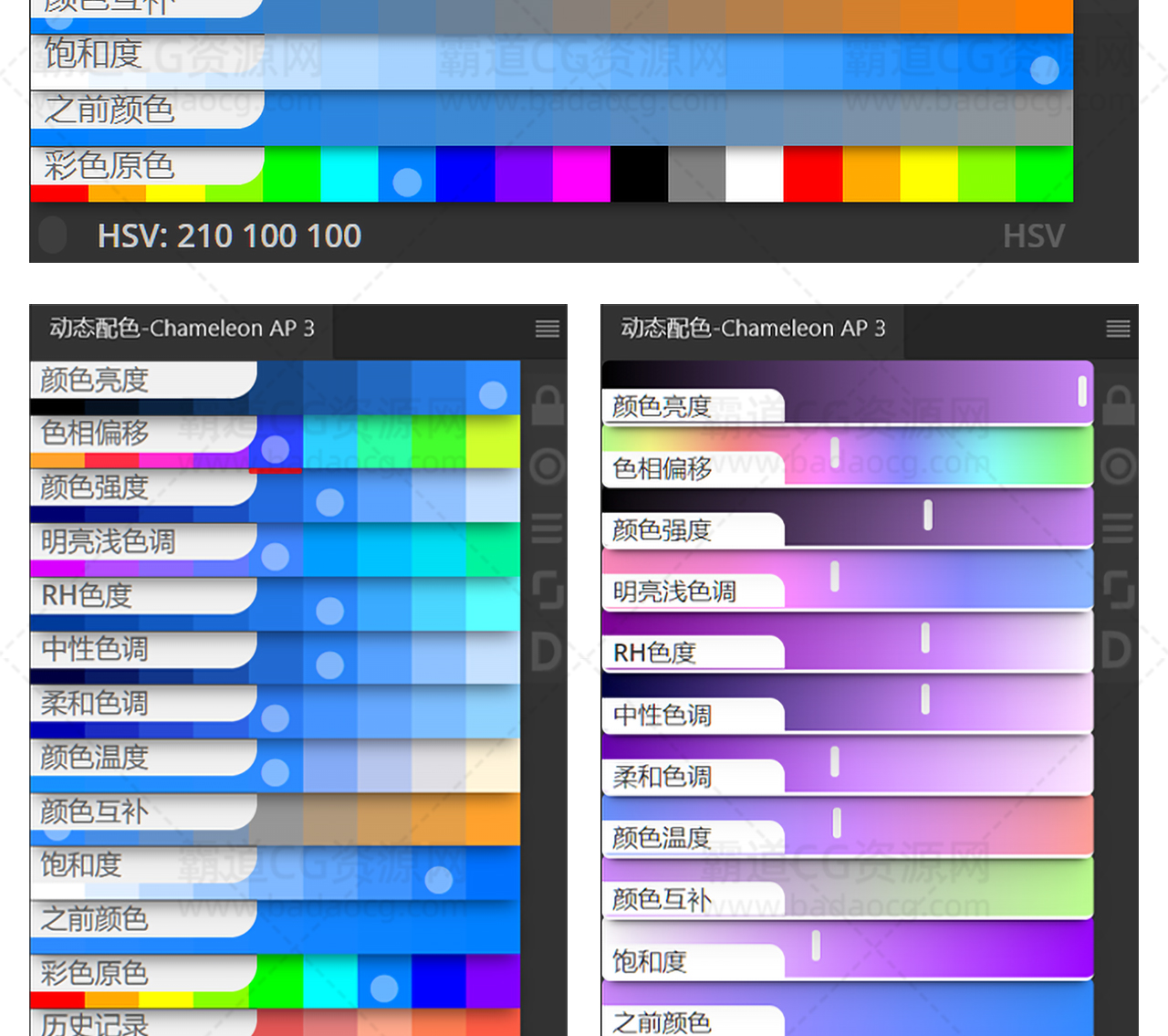
Task: Select the right 动态配色-Chameleon AP 3 tab
Action: (753, 329)
